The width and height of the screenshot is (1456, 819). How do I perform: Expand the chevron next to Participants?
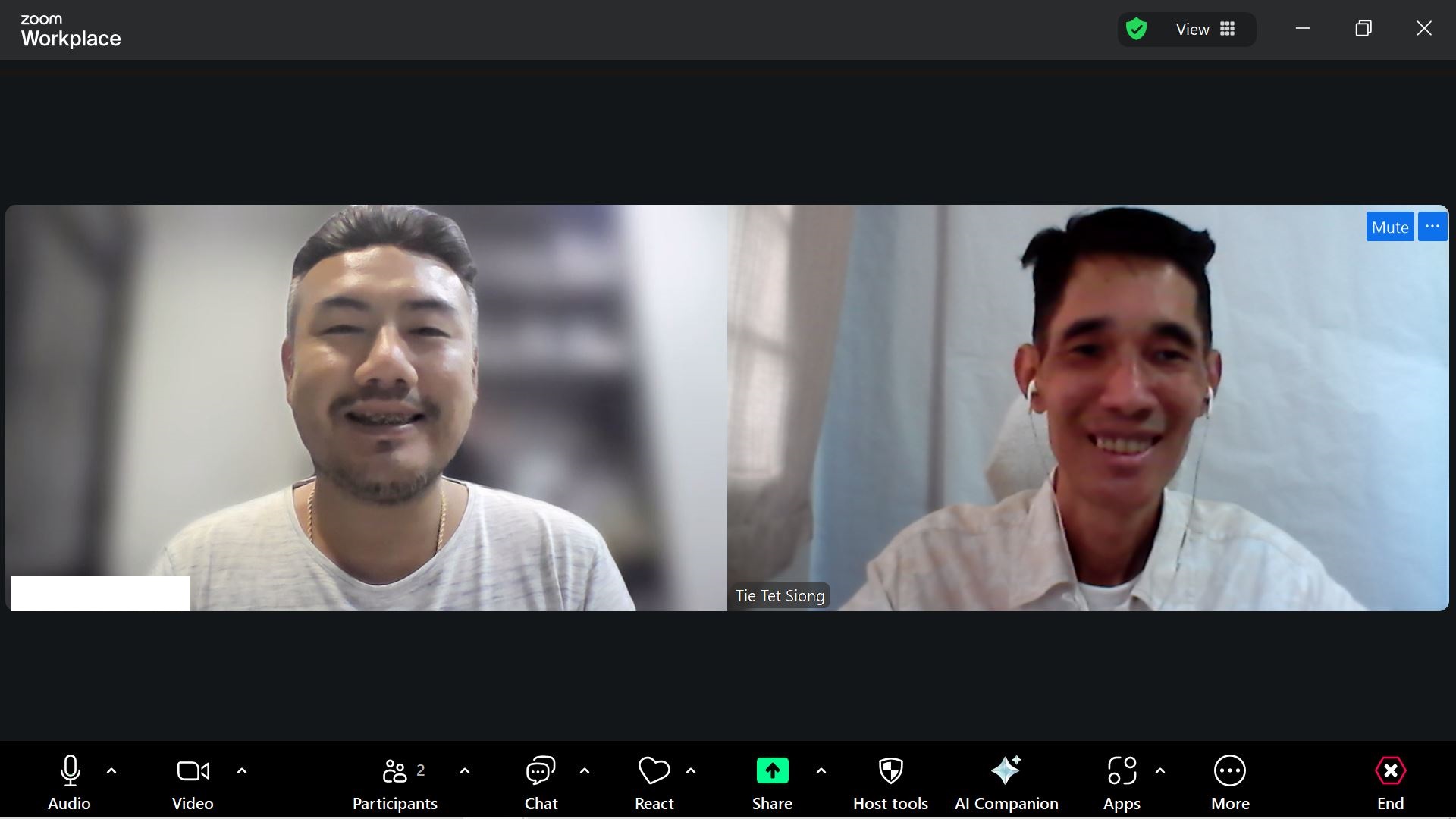coord(465,771)
